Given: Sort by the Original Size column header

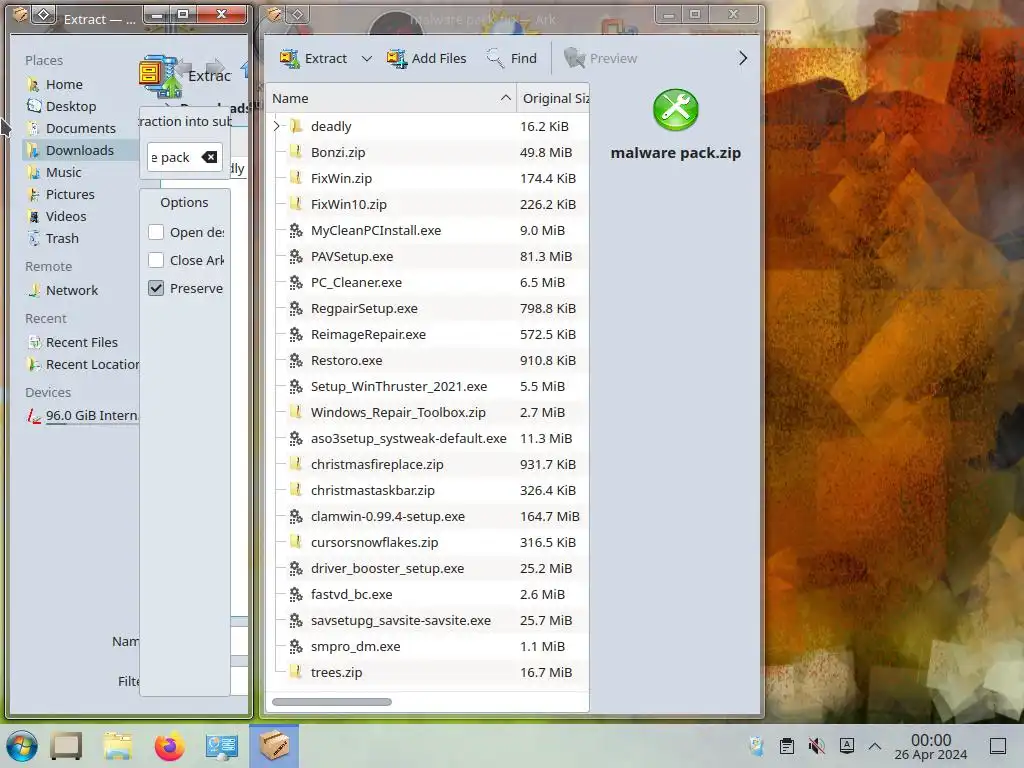Looking at the screenshot, I should coord(553,98).
